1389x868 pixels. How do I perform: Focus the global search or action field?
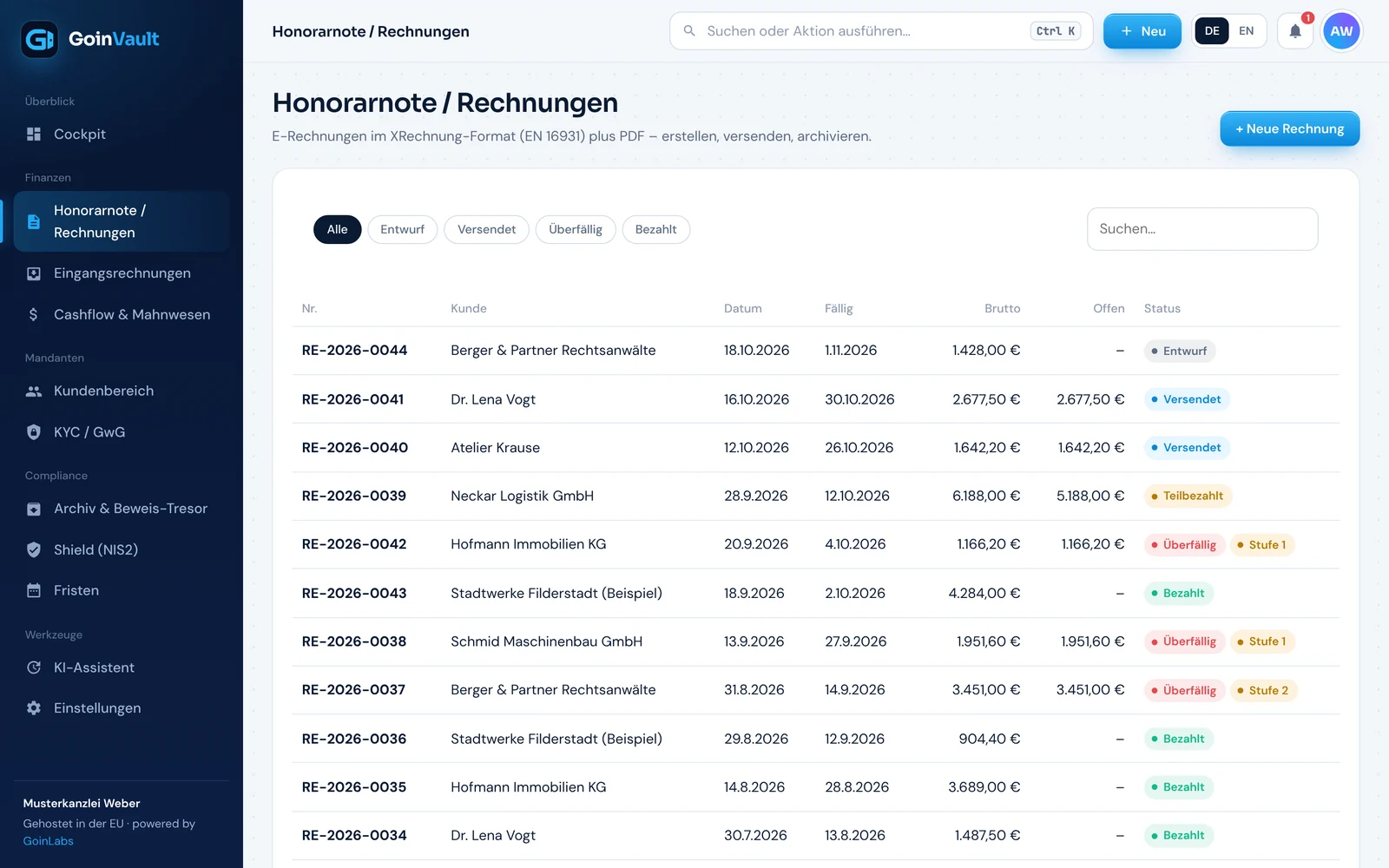tap(881, 31)
